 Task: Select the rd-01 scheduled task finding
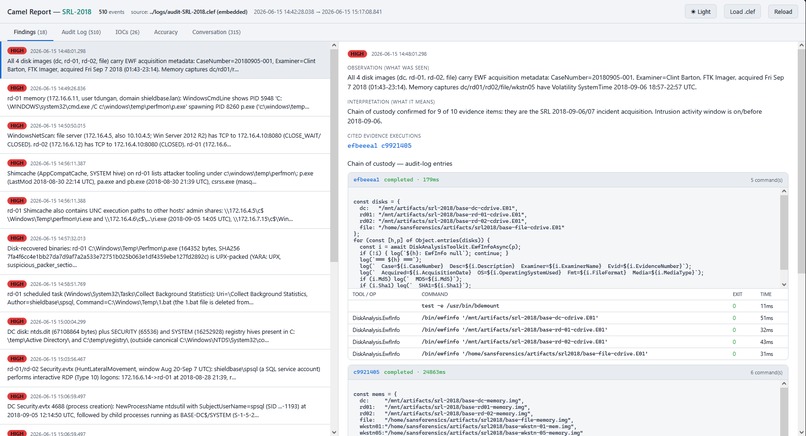(x=165, y=294)
